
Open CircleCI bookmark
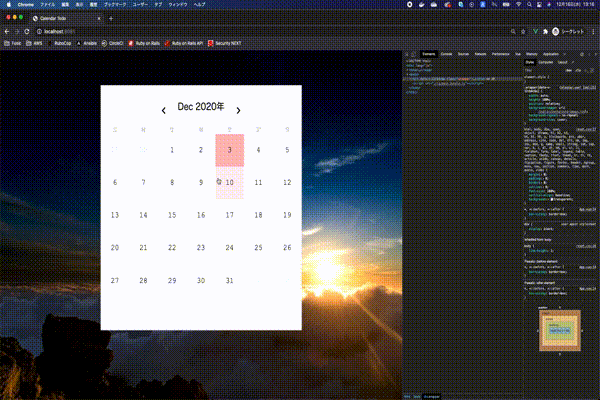[112, 43]
